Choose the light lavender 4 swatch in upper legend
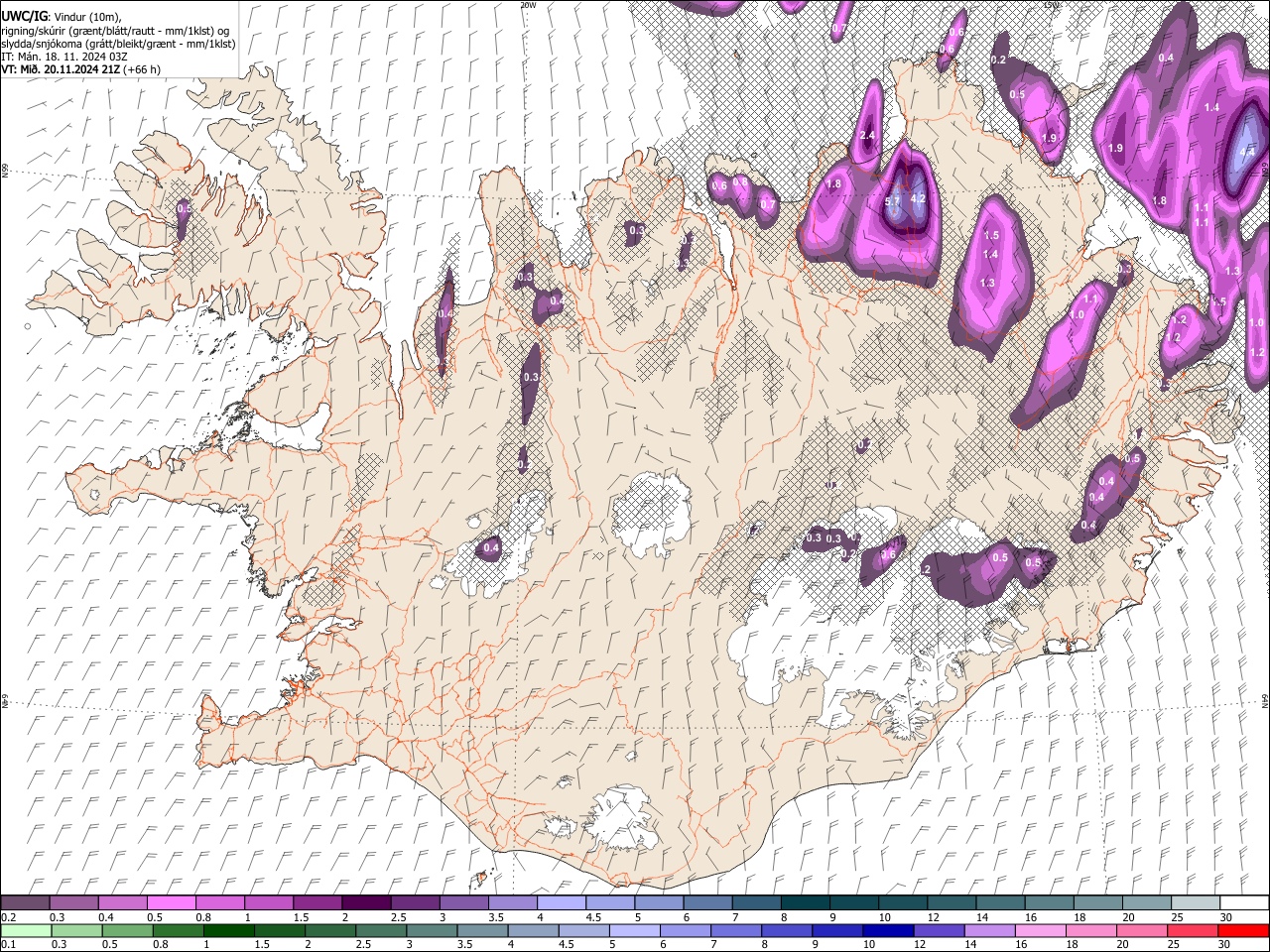 (562, 903)
